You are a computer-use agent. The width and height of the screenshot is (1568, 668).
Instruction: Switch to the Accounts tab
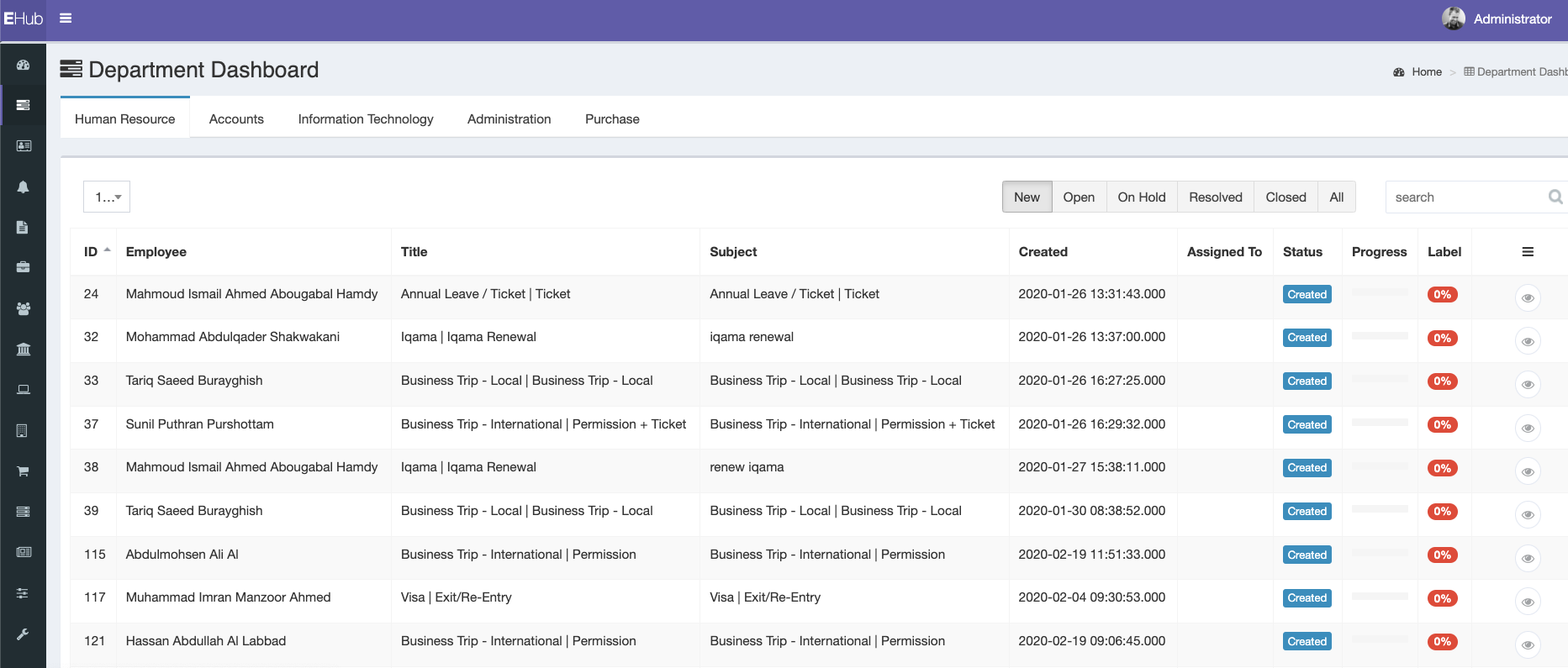point(236,119)
